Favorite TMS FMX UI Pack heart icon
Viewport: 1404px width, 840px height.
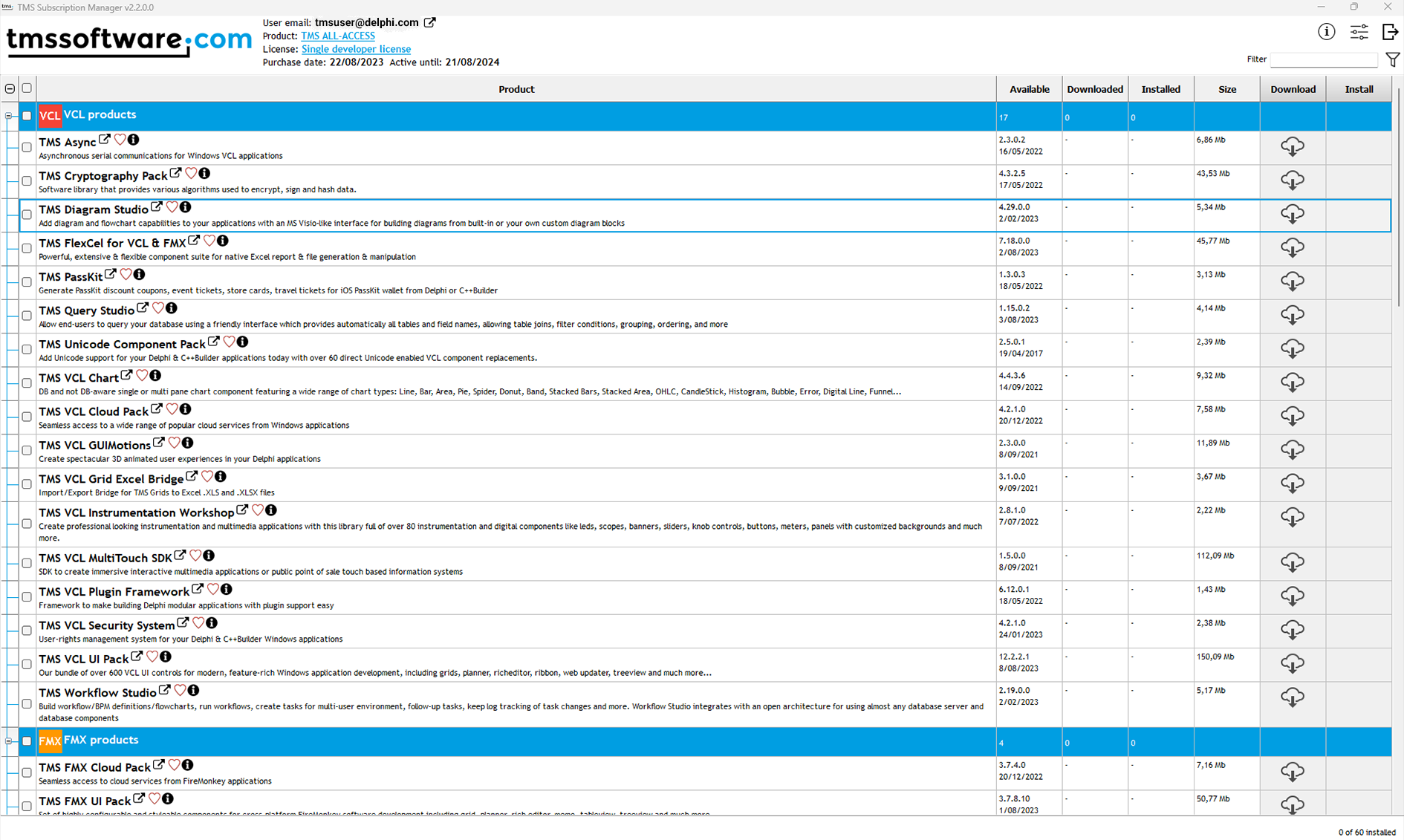(x=154, y=798)
